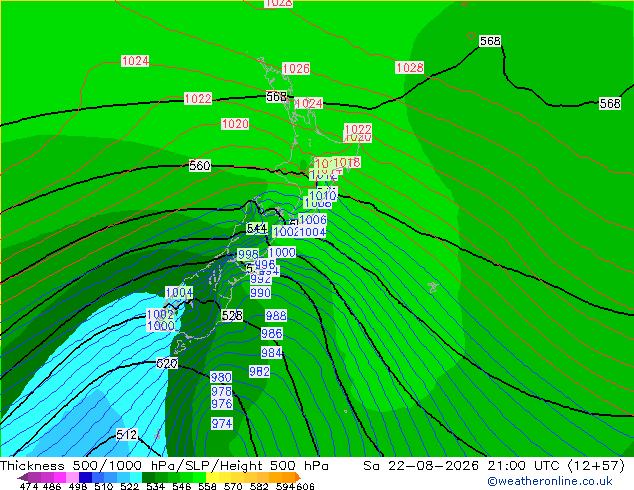This screenshot has width=634, height=490.
Task: Click legend value 582
Action: (259, 486)
